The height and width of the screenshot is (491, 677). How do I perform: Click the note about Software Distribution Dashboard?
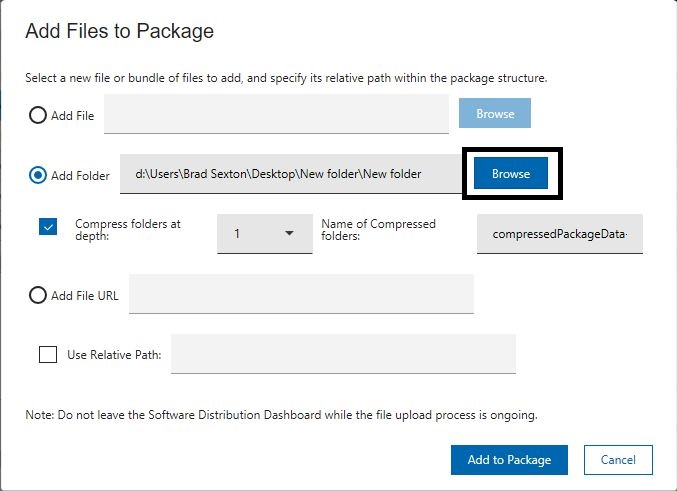click(x=281, y=414)
